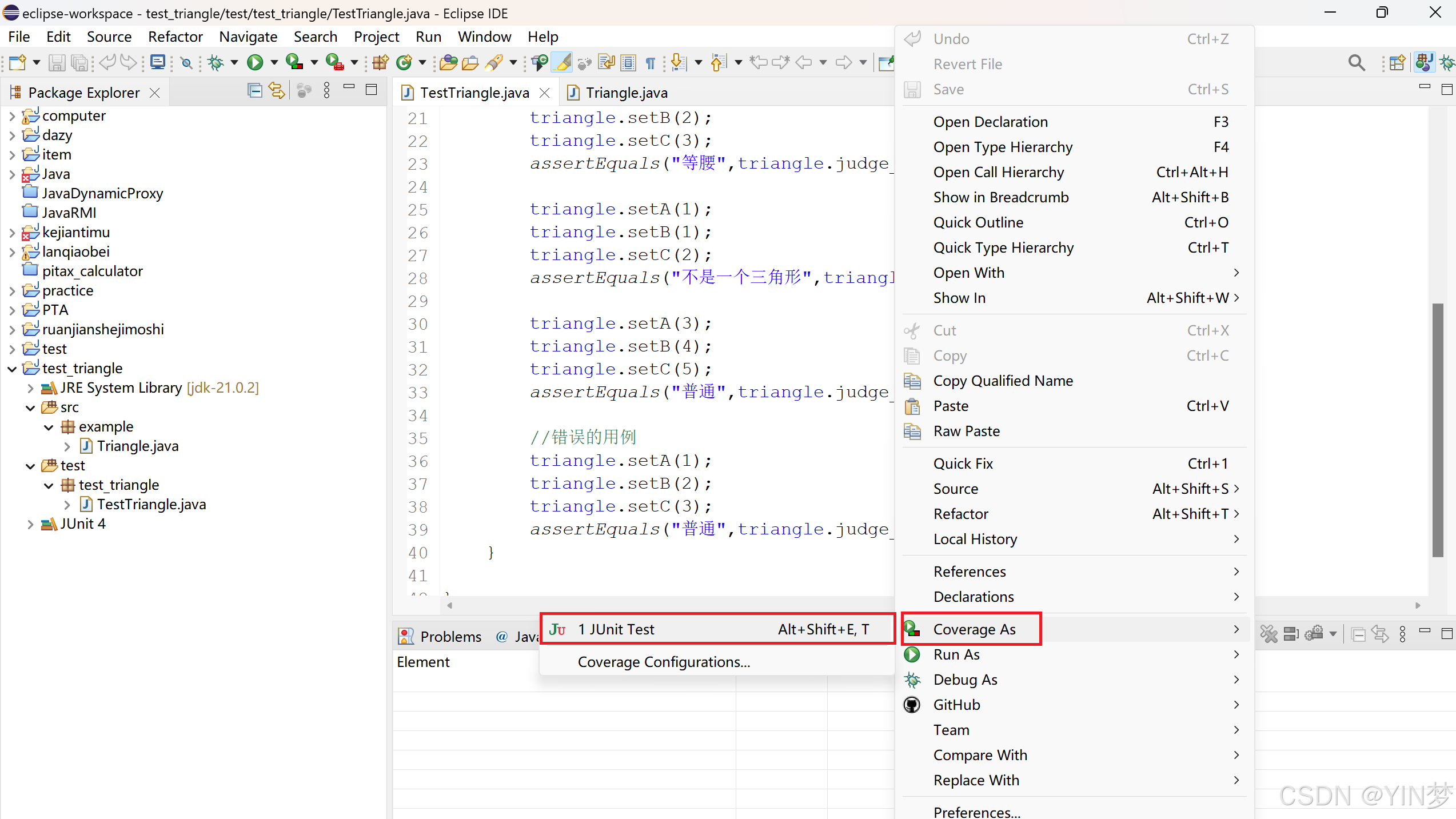Toggle Mark Occurrences highlighter button
The width and height of the screenshot is (1456, 819).
tap(563, 62)
